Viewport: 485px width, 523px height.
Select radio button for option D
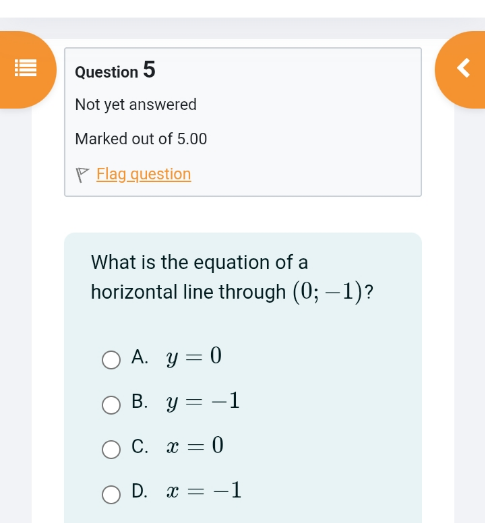click(x=111, y=494)
